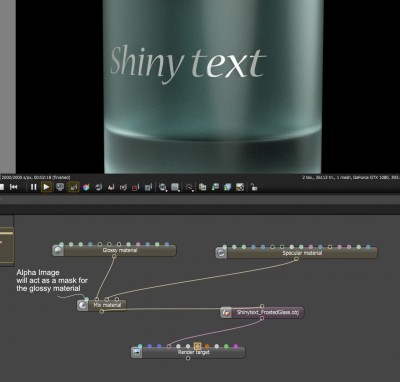The image size is (400, 382).
Task: Activate the red square camera target picker
Action: tap(135, 188)
